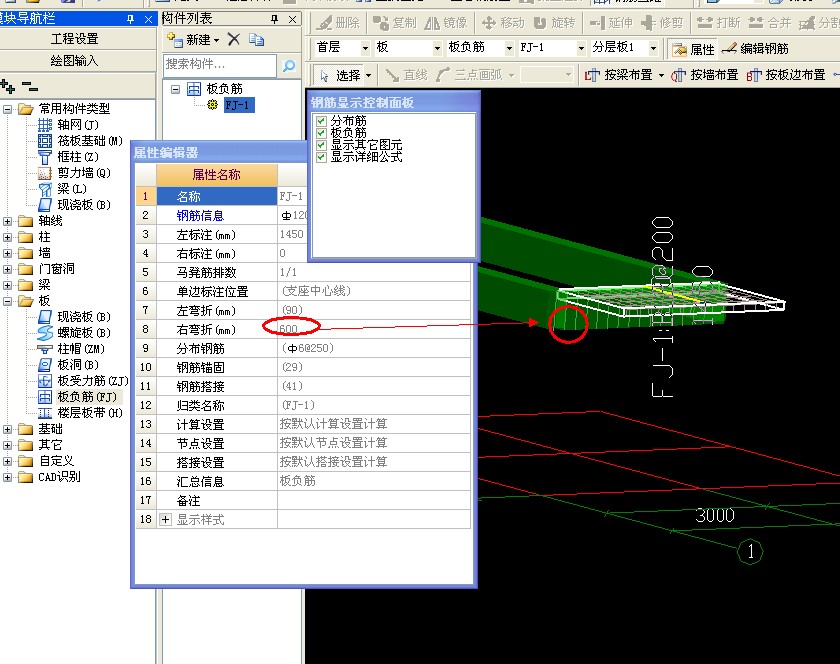
Task: Click the 右弯折 value cell 600
Action: pyautogui.click(x=374, y=330)
